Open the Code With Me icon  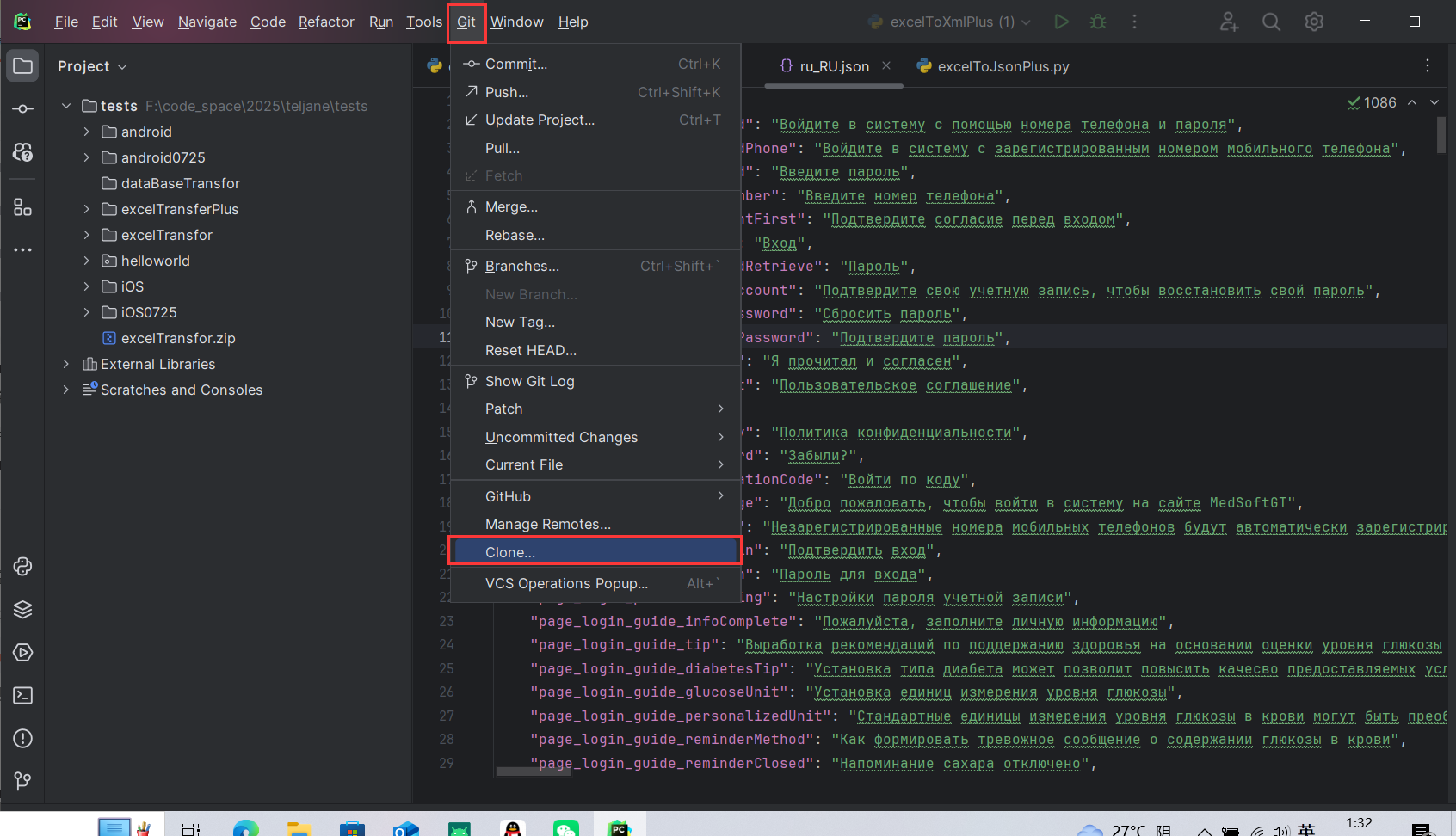point(1229,22)
